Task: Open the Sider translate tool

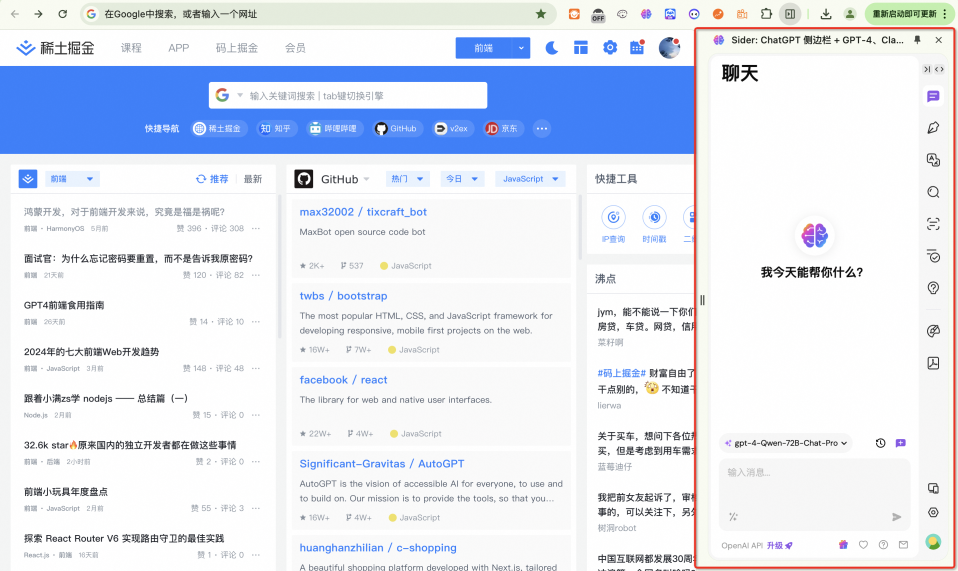Action: (x=933, y=160)
